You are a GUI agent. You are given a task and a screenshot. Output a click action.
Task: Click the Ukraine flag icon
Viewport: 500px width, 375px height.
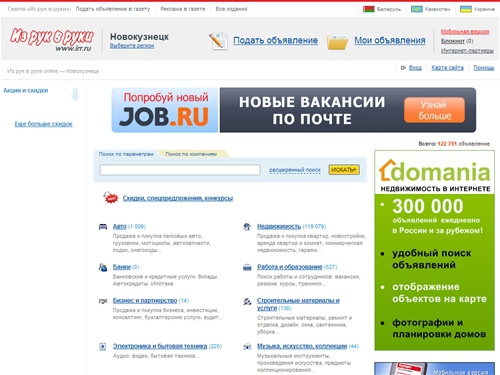click(x=466, y=9)
